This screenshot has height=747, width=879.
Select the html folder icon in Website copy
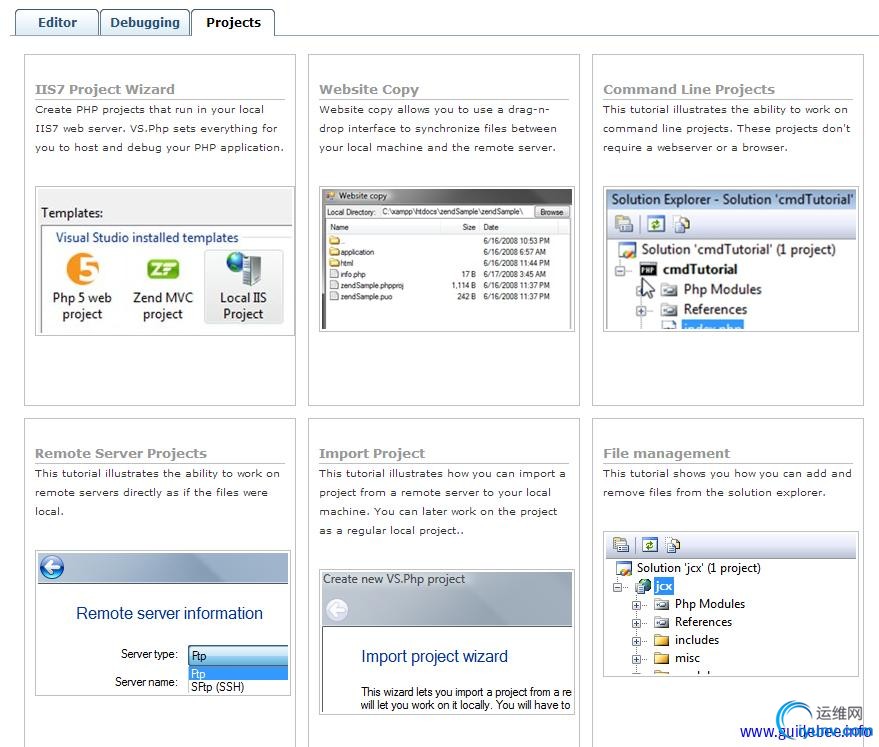[x=335, y=262]
